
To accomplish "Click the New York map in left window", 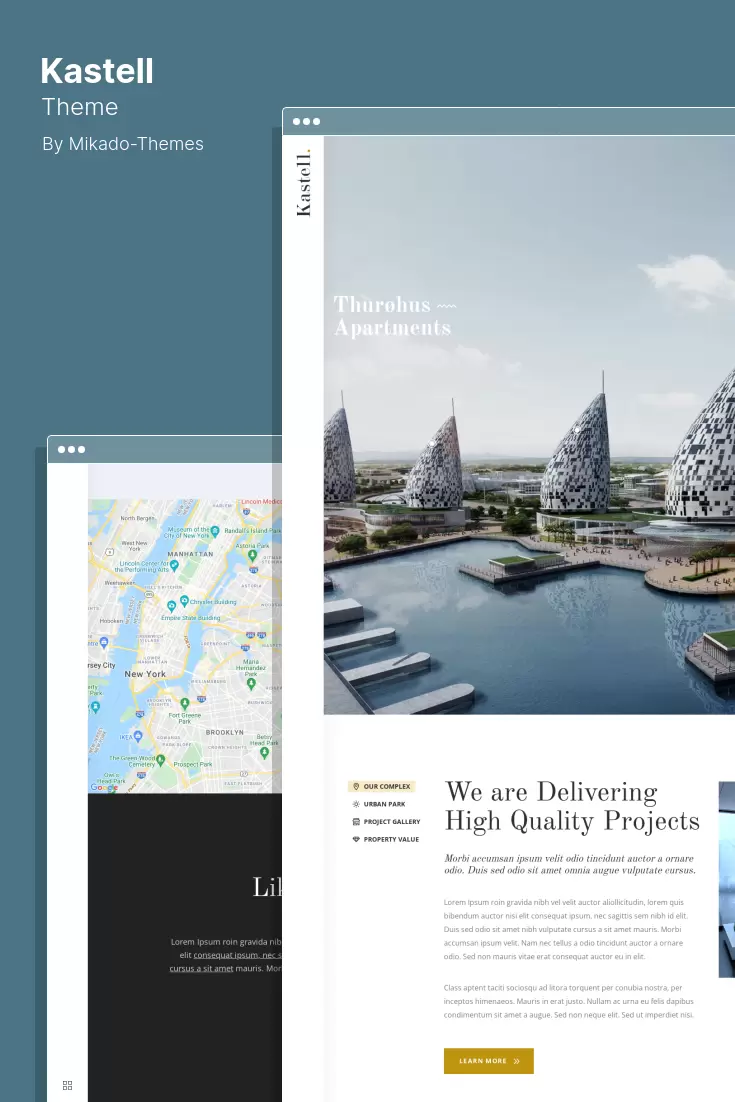I will tap(185, 646).
